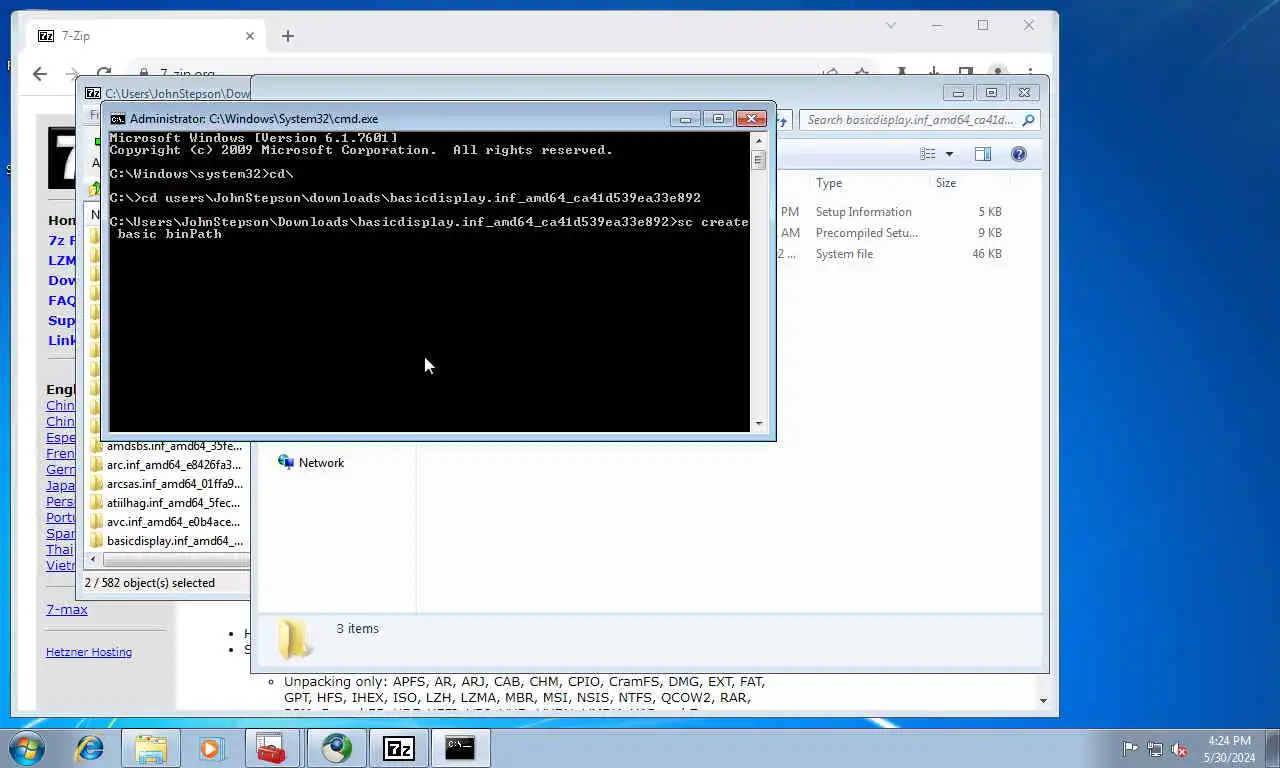
Task: Click the 7-Zip browser tab
Action: pos(145,36)
